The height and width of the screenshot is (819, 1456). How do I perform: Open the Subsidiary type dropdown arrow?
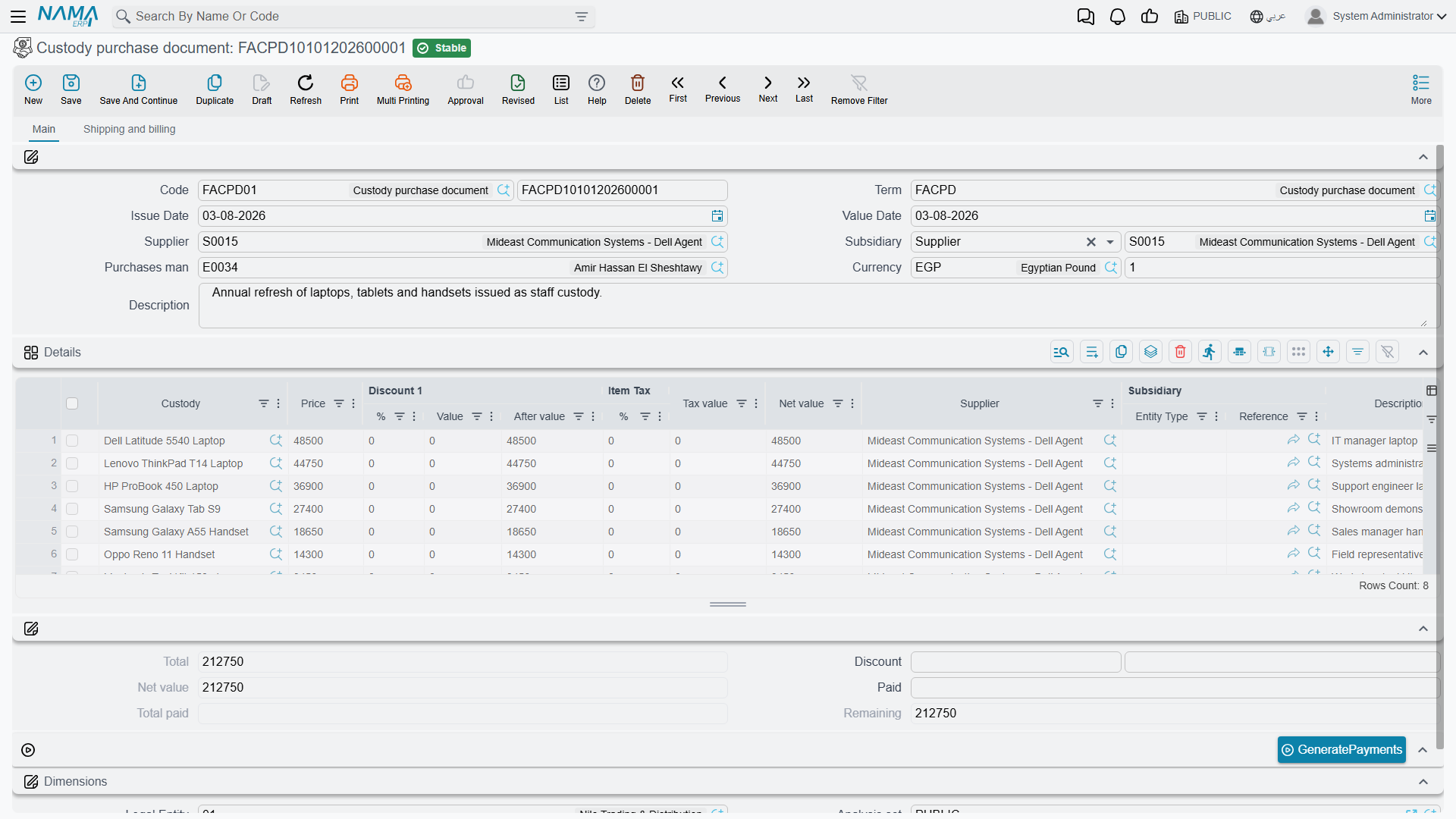coord(1110,242)
